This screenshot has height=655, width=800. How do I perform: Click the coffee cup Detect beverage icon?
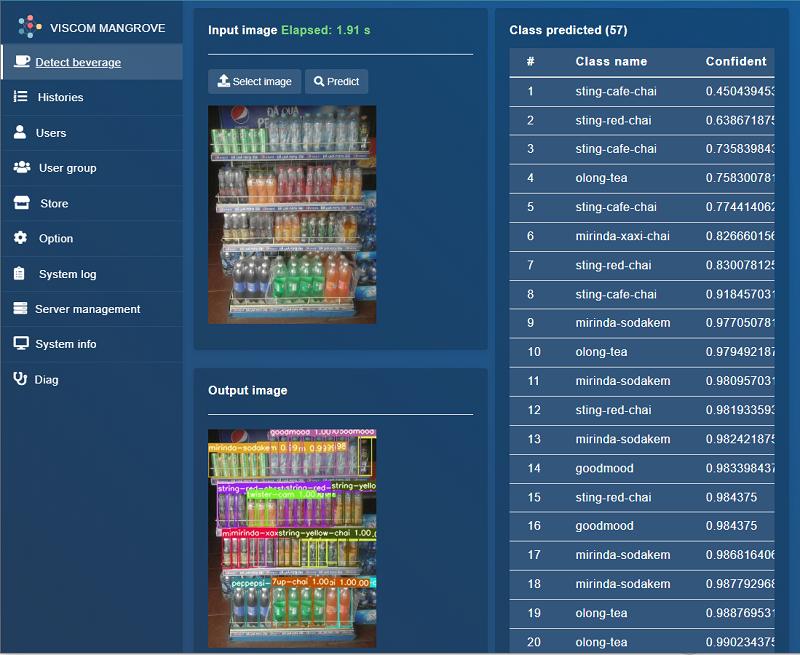point(22,62)
